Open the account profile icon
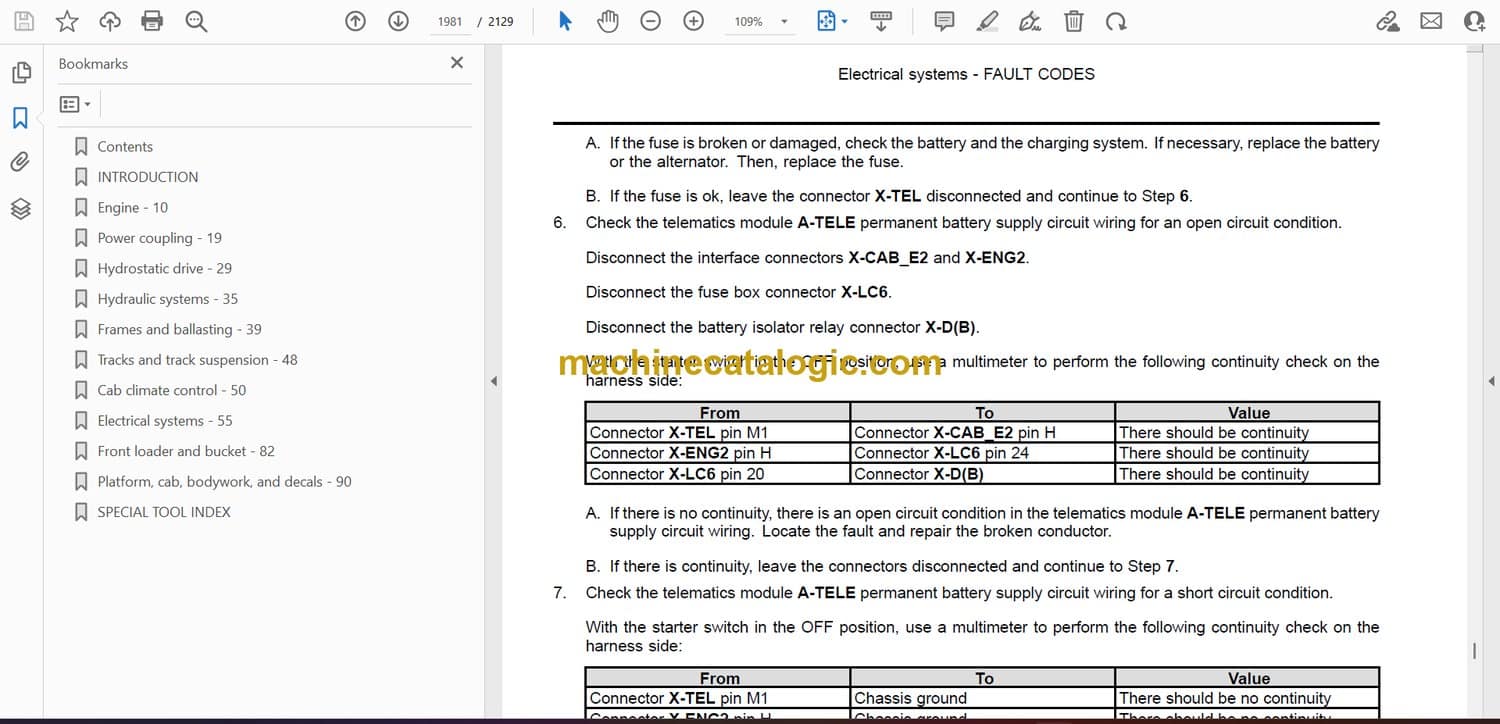Image resolution: width=1500 pixels, height=724 pixels. click(x=1474, y=21)
